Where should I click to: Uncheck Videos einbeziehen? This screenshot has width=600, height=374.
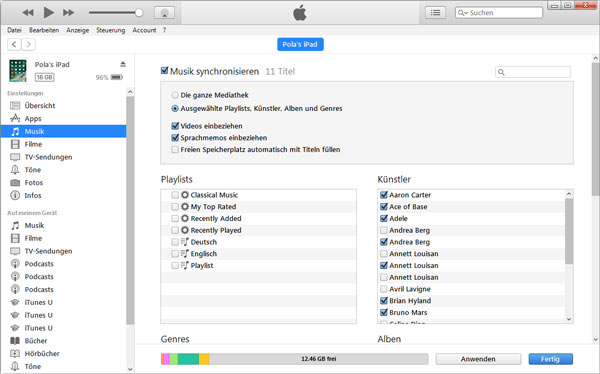(175, 126)
